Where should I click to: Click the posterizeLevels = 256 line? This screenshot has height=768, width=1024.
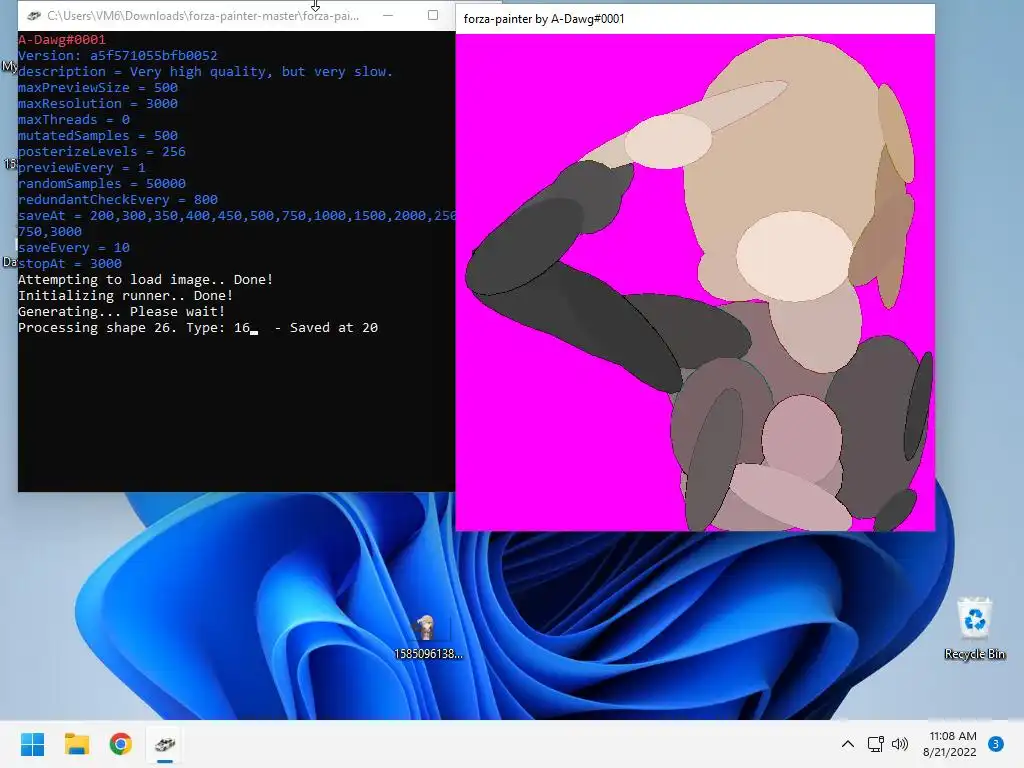(x=101, y=152)
